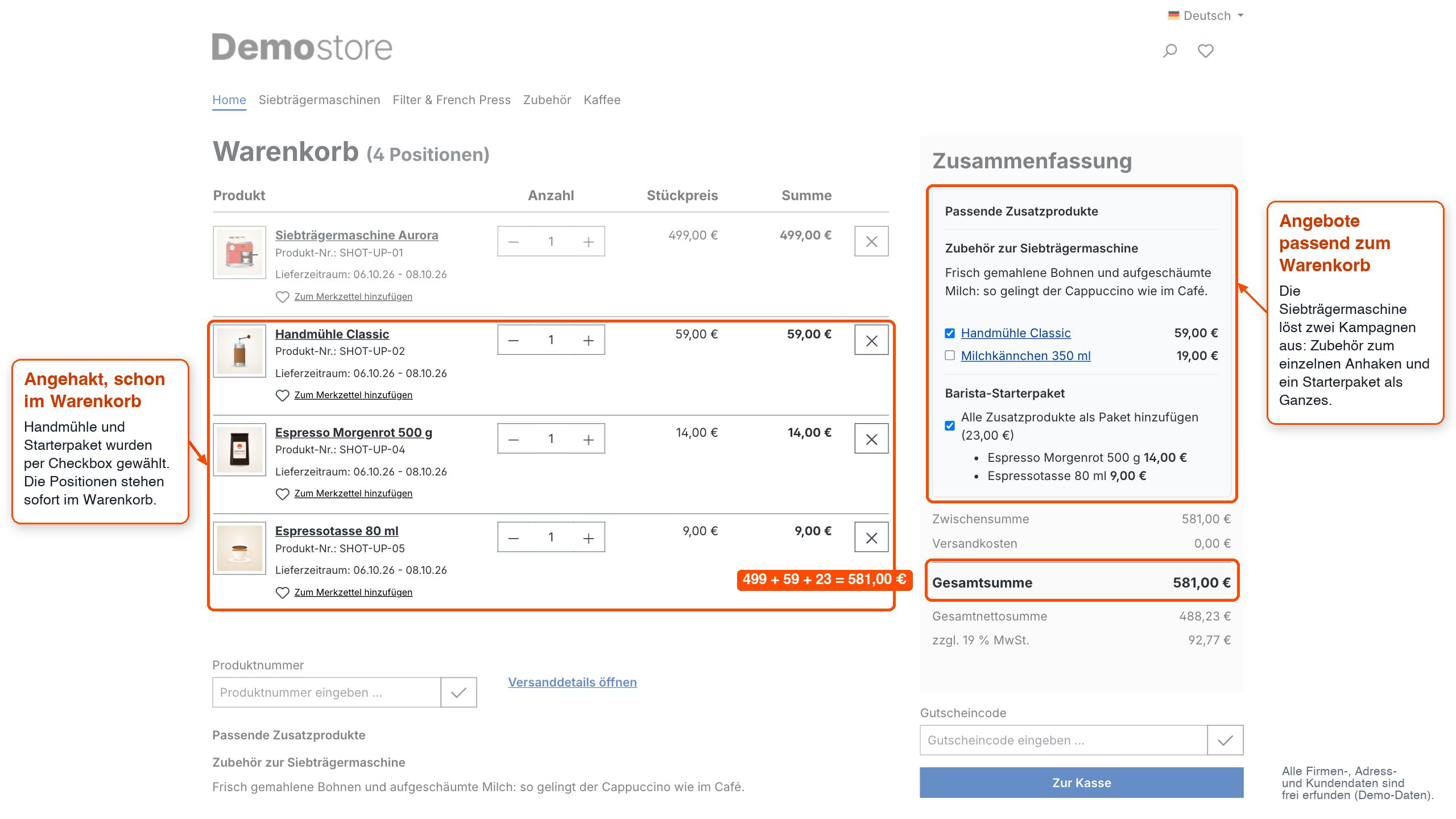Apply the Gutscheincode with checkmark button
The image size is (1456, 819).
(1225, 740)
